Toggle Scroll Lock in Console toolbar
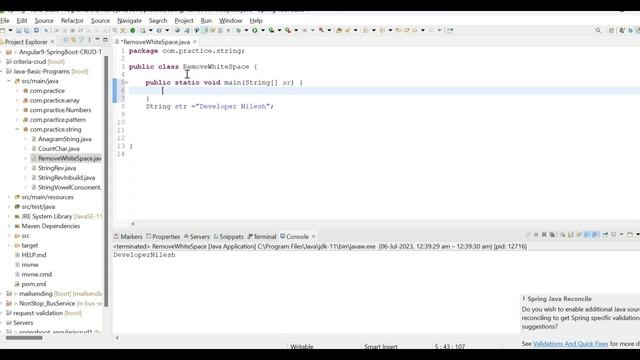The image size is (640, 360). click(x=571, y=235)
